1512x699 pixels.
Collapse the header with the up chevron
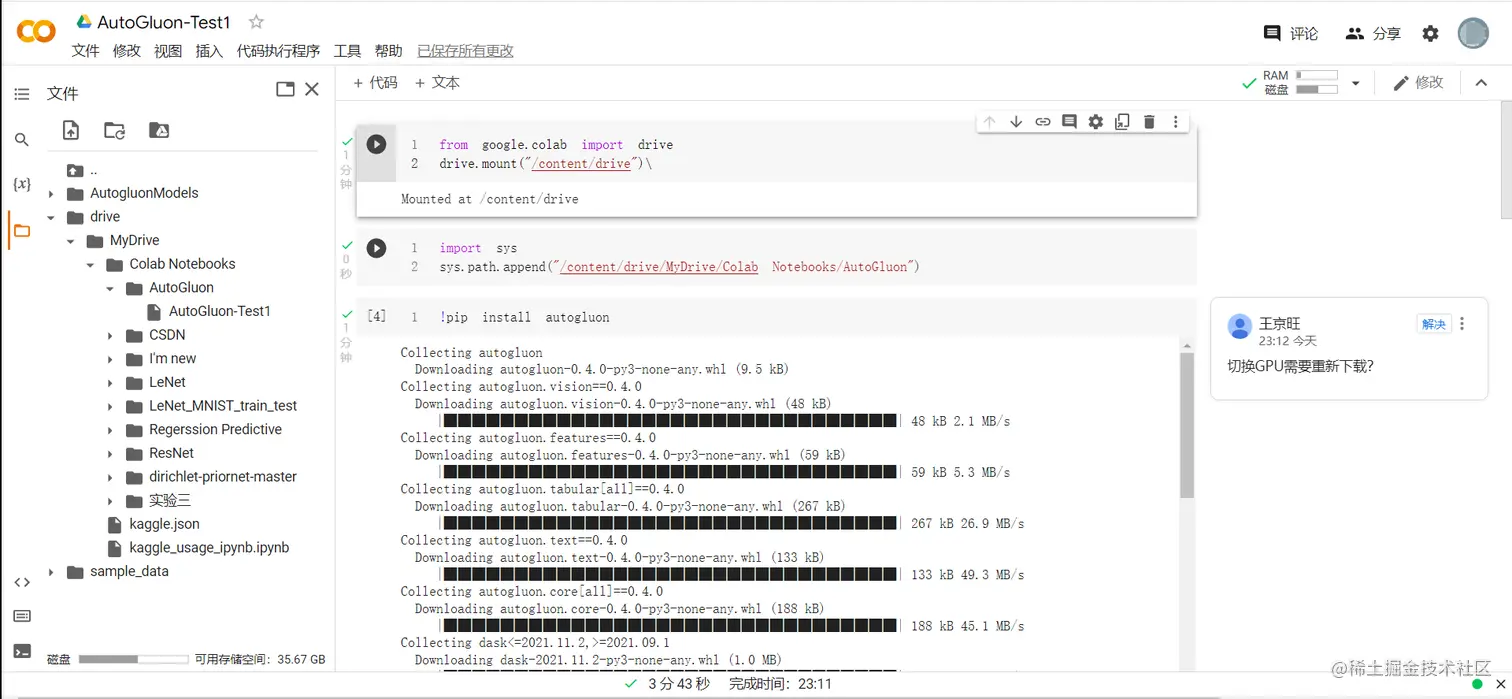click(x=1482, y=83)
